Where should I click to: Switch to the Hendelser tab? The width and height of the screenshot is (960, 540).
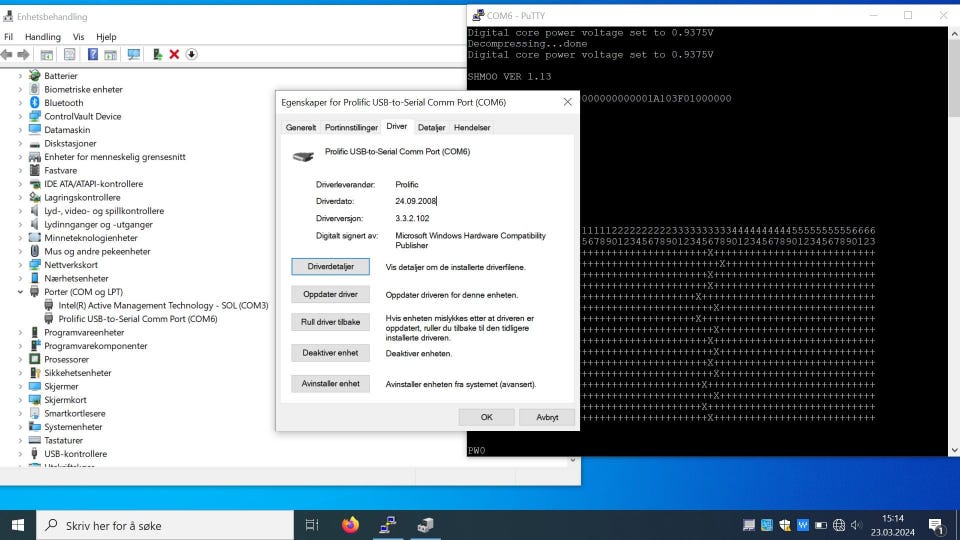click(472, 128)
